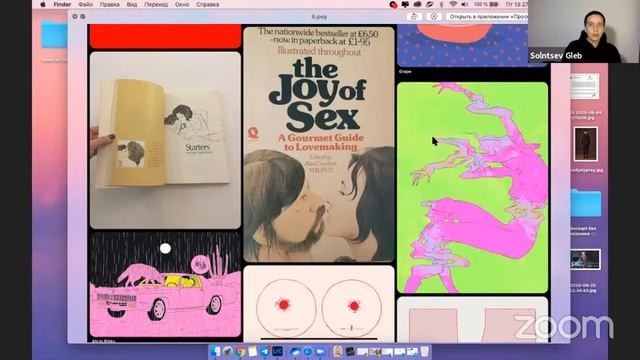
Task: Click the Share icon in Quick Look toolbar
Action: pos(414,16)
